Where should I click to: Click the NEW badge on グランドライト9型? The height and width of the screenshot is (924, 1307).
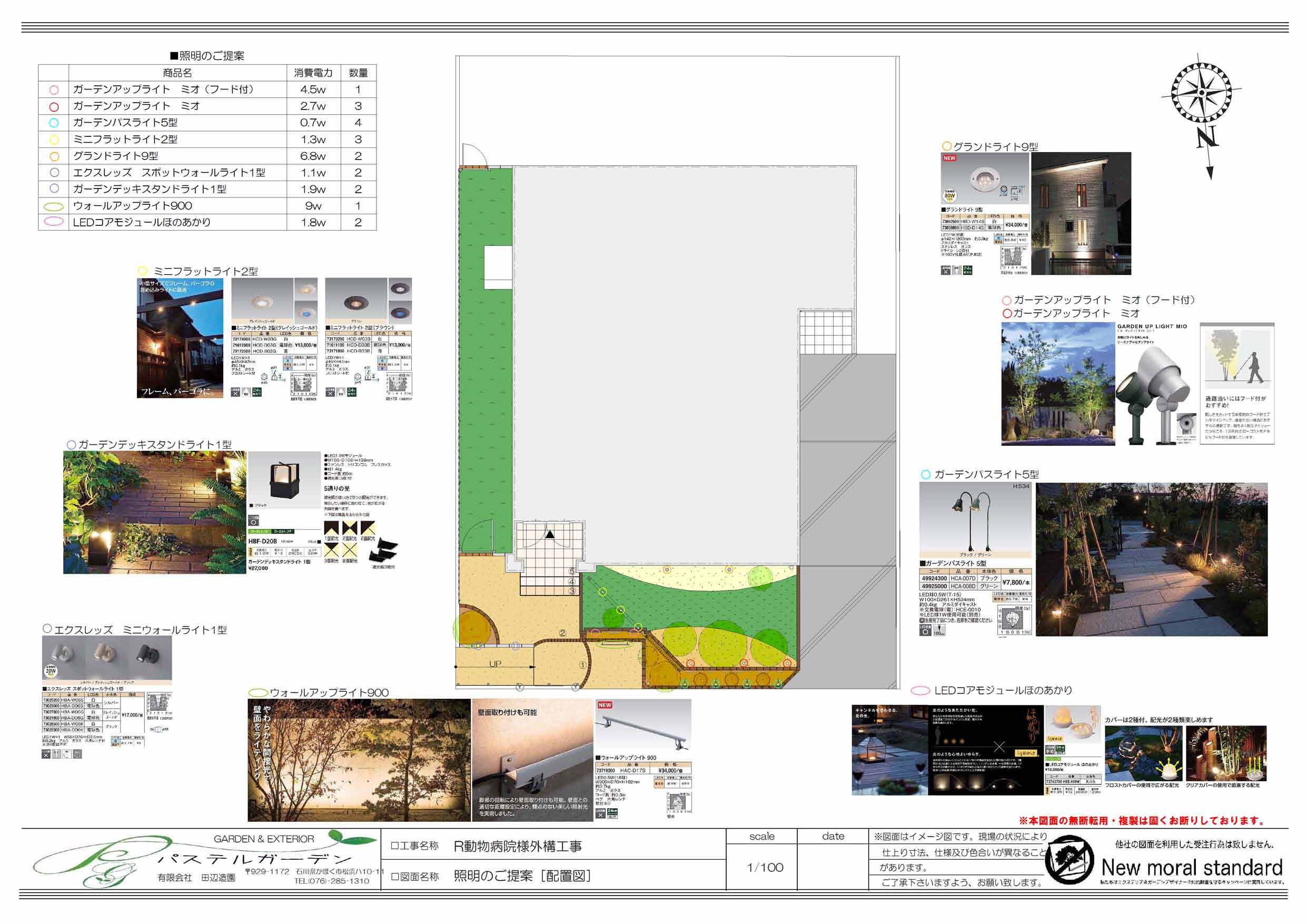[949, 158]
